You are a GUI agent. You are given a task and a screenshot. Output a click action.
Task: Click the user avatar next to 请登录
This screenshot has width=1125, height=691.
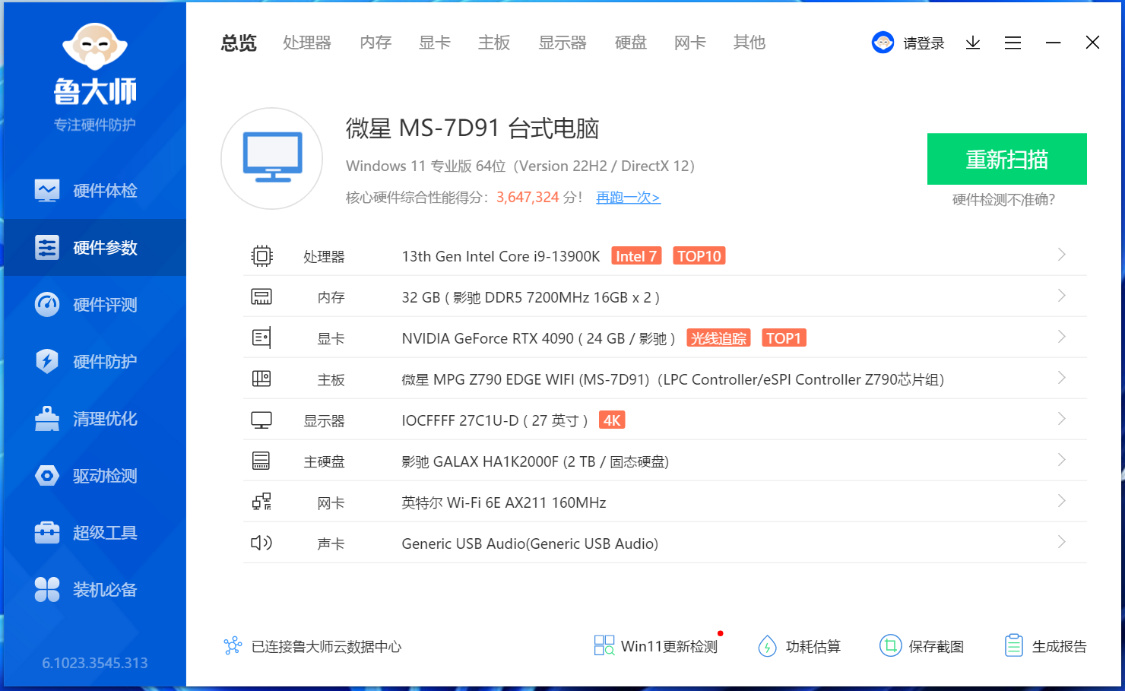pos(882,42)
